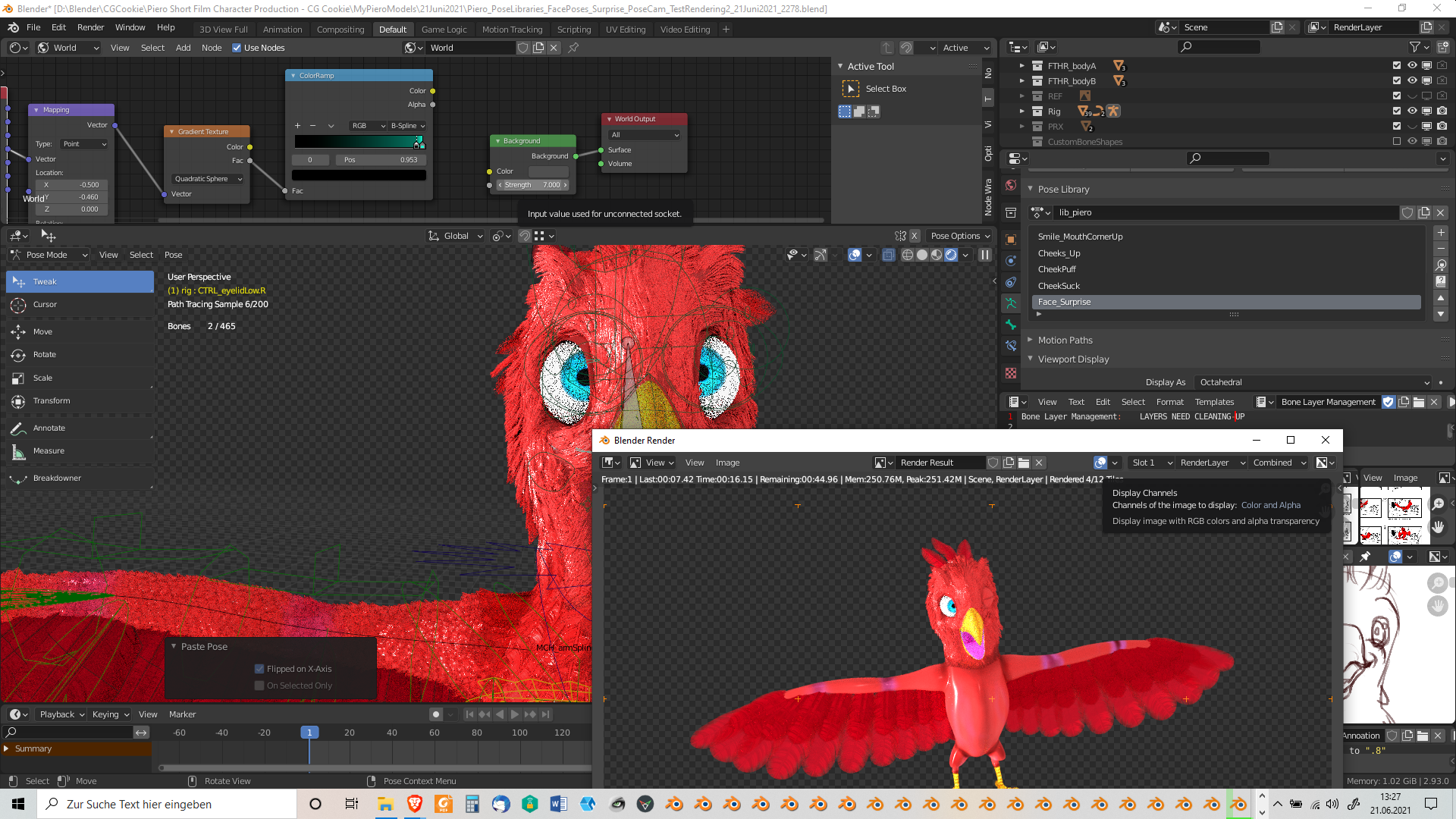Switch viewport to rendered shading mode

pos(951,256)
